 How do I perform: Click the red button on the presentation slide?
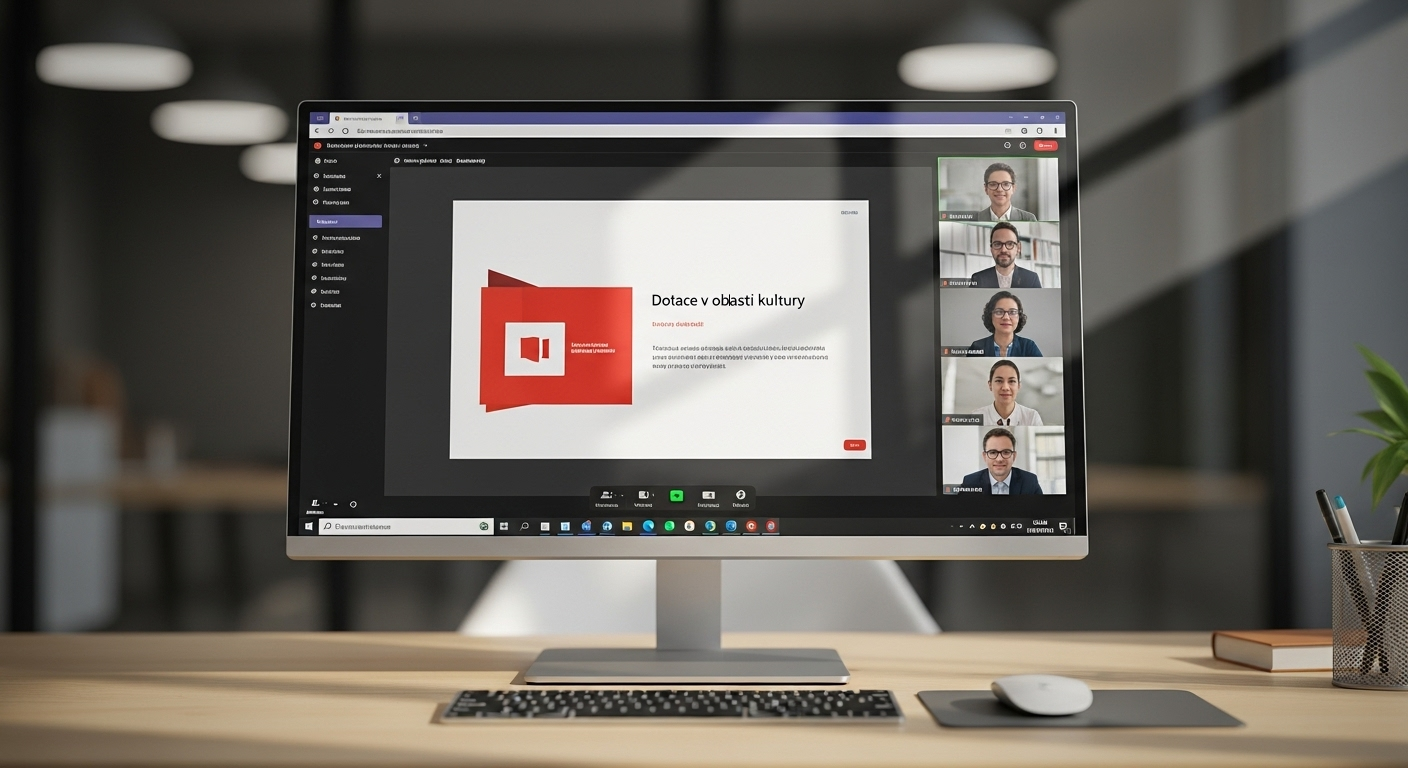coord(854,444)
